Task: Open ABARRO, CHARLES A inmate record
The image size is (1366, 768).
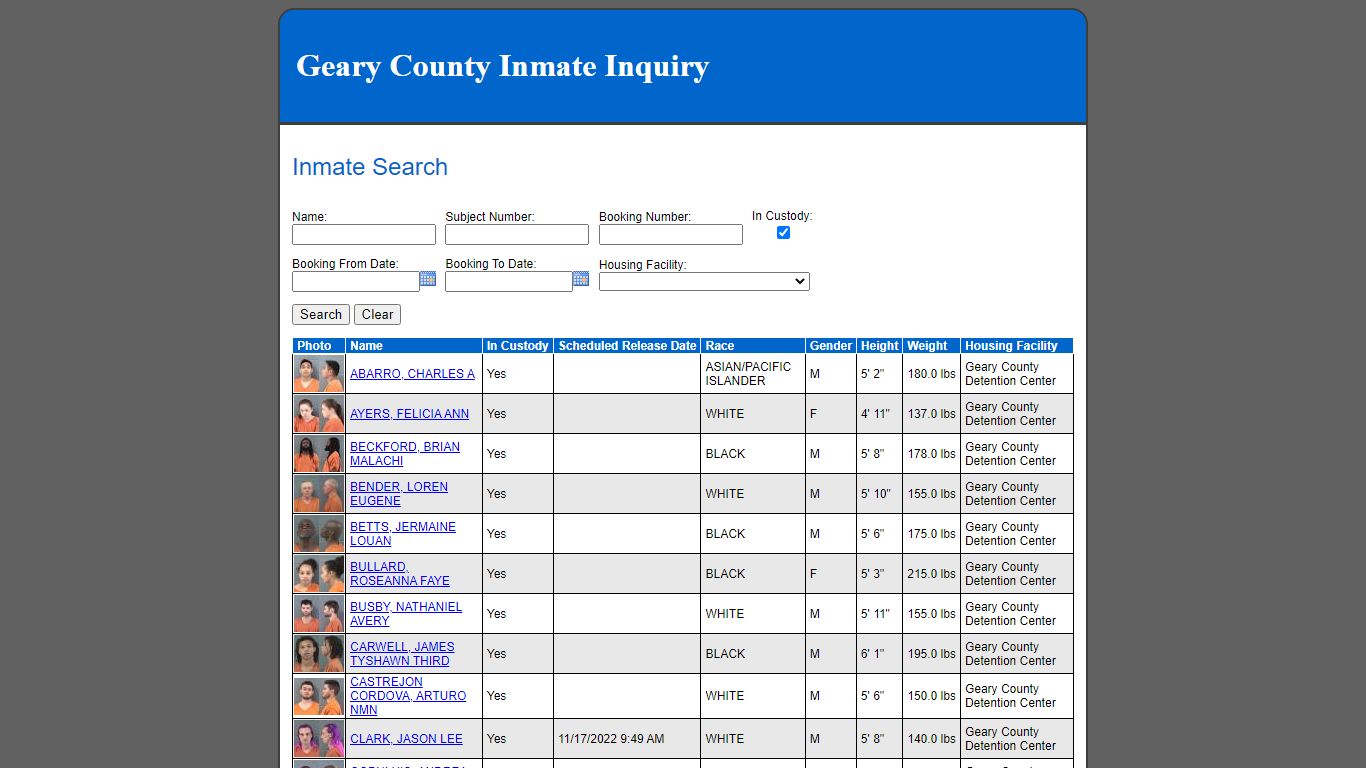Action: pos(412,374)
